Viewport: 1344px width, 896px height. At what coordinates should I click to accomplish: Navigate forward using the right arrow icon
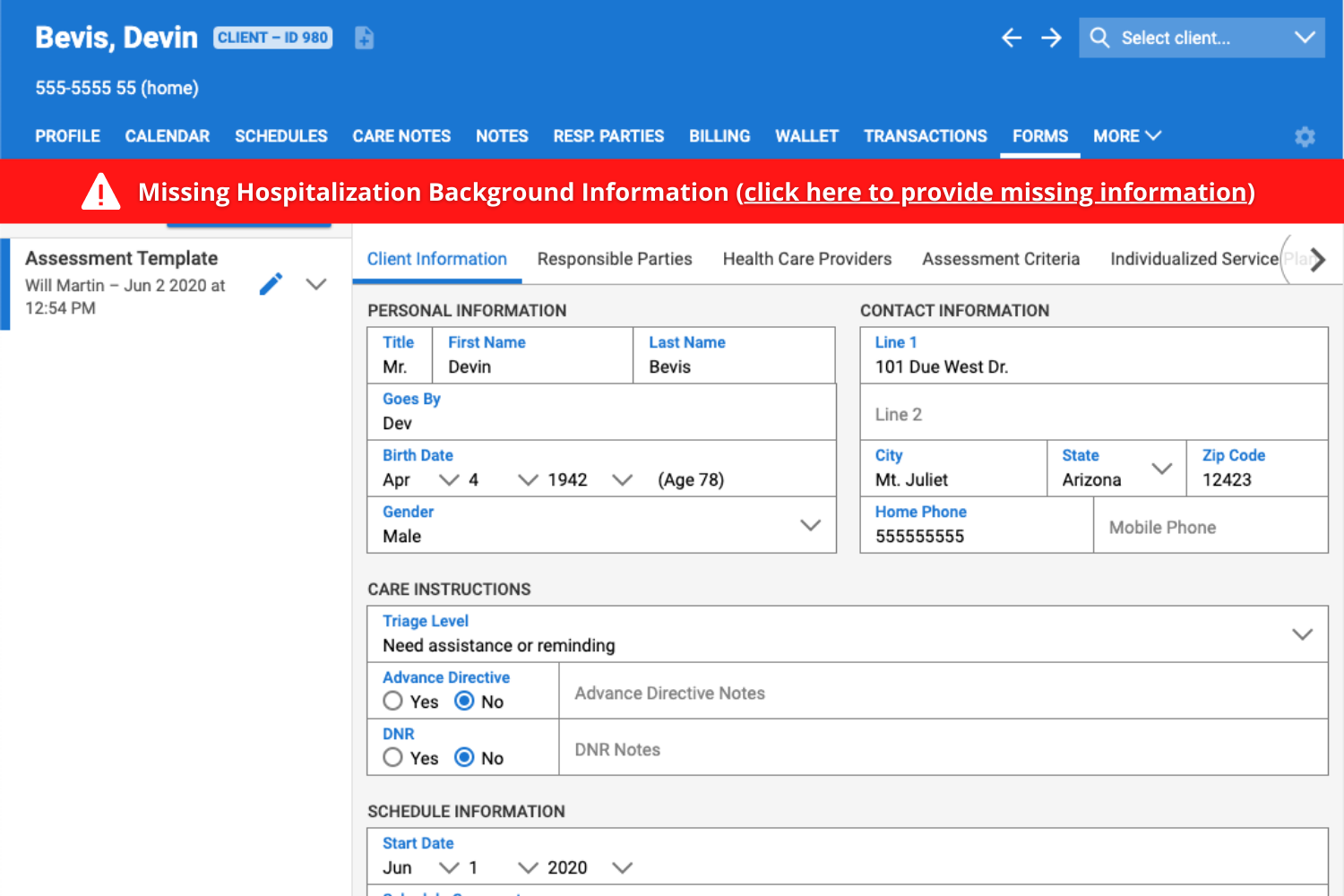(x=1050, y=38)
